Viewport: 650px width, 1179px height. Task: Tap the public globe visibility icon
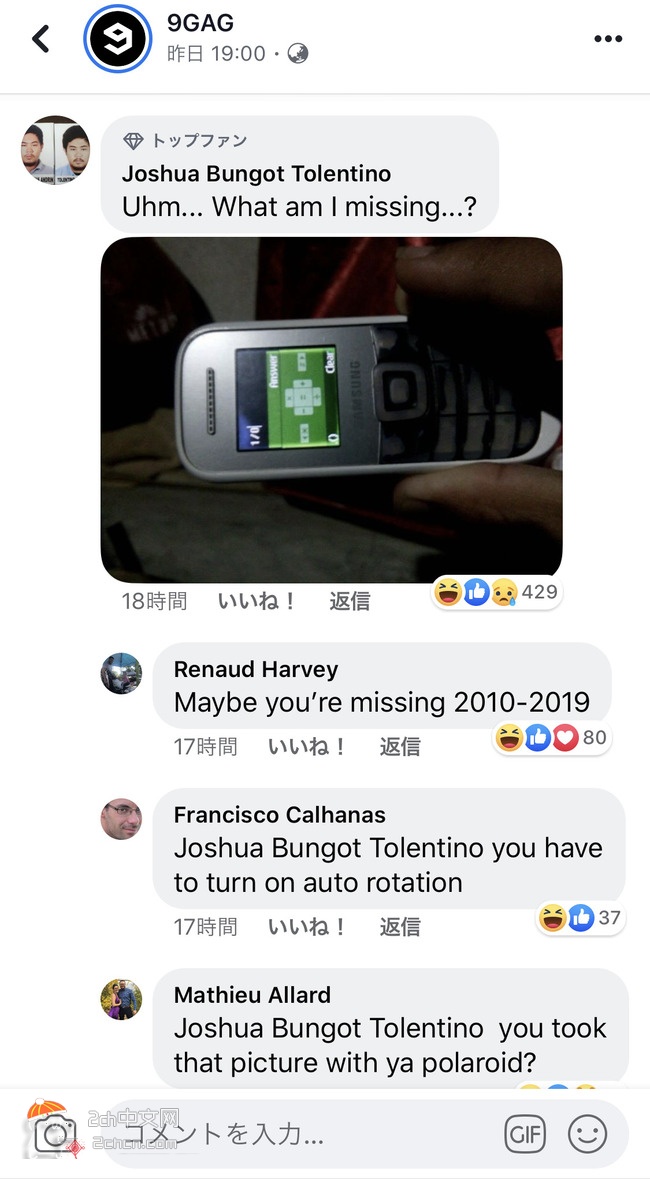click(x=298, y=54)
